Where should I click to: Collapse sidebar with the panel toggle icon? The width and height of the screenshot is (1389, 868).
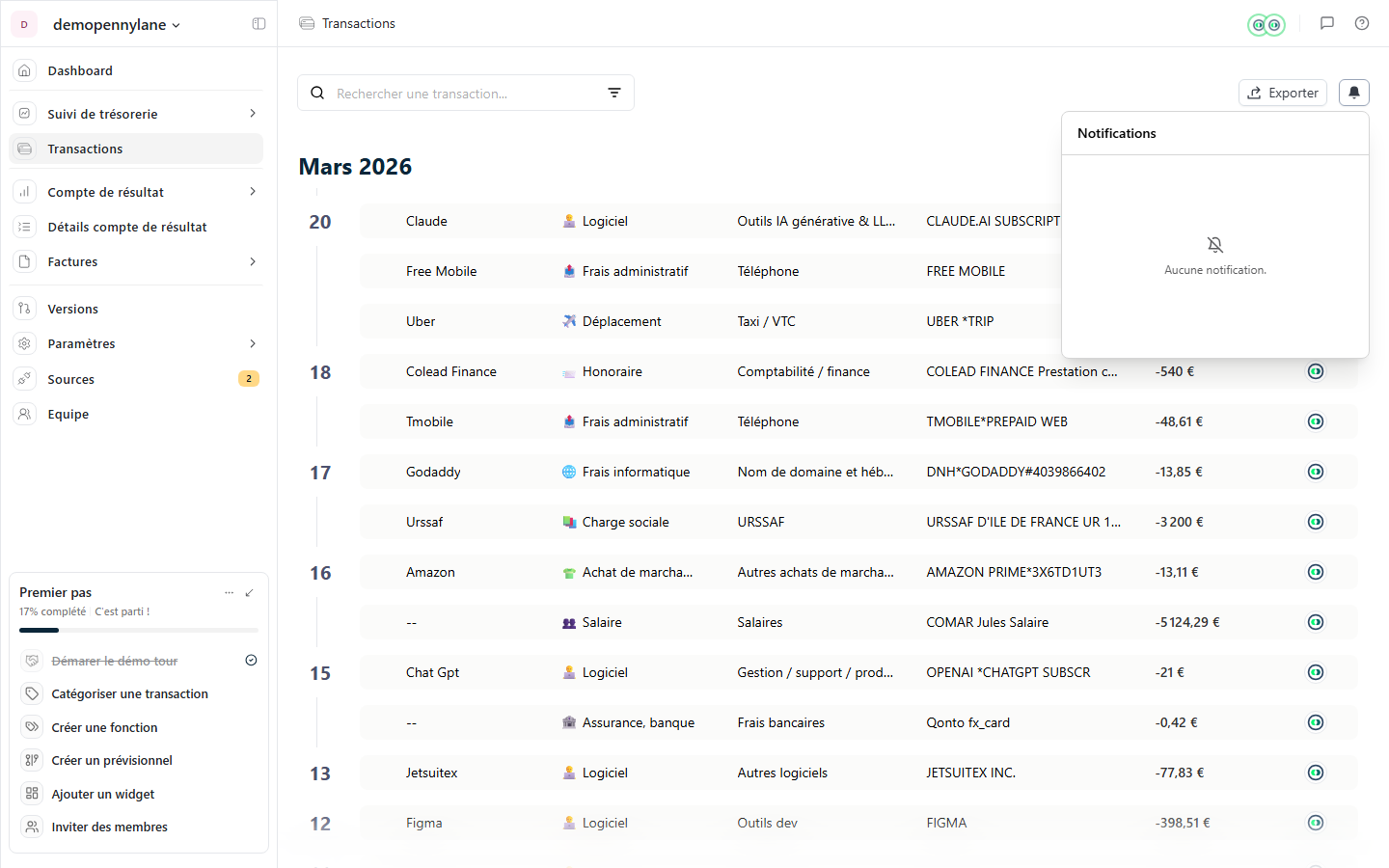(259, 24)
